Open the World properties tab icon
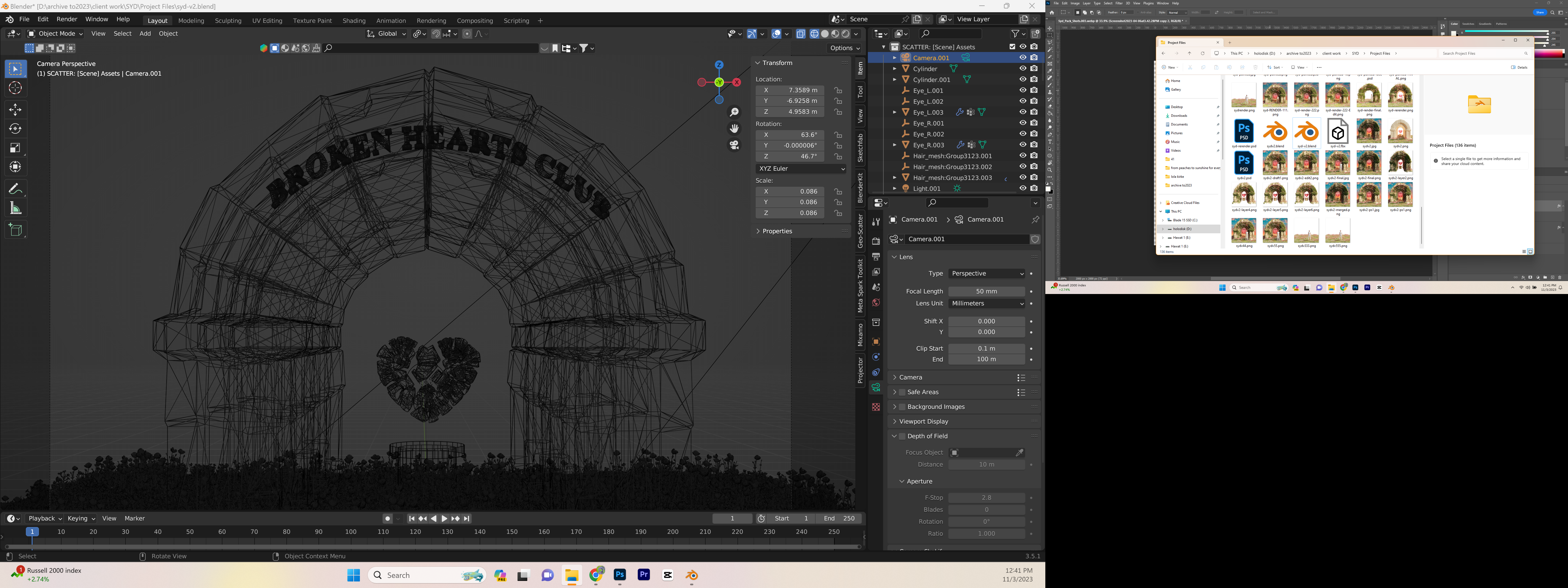The width and height of the screenshot is (1568, 588). [x=876, y=302]
